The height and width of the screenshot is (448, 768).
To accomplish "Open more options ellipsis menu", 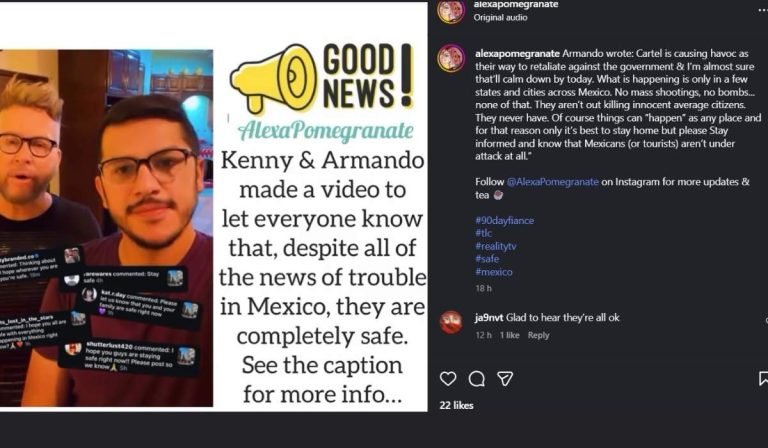I will click(x=763, y=10).
